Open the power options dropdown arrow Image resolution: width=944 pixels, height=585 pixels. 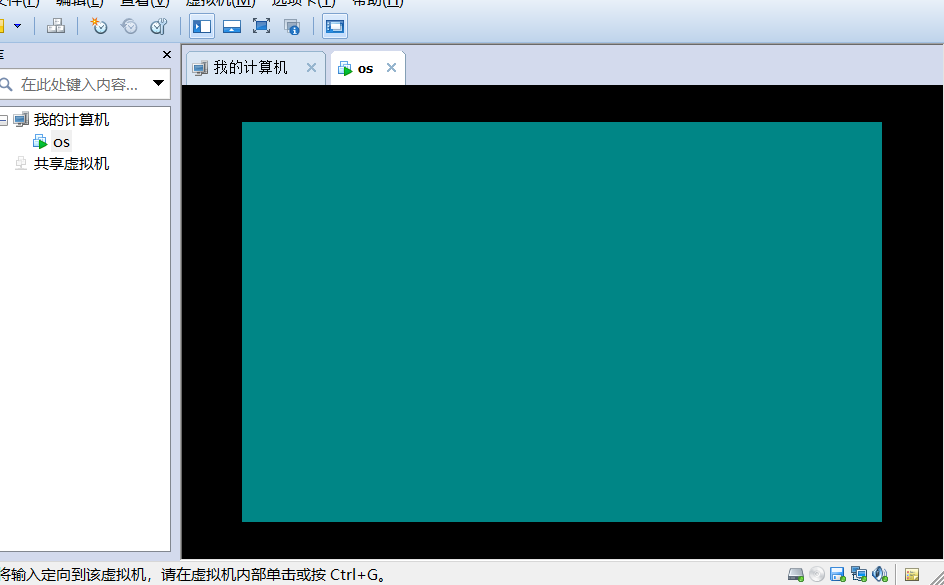click(17, 26)
